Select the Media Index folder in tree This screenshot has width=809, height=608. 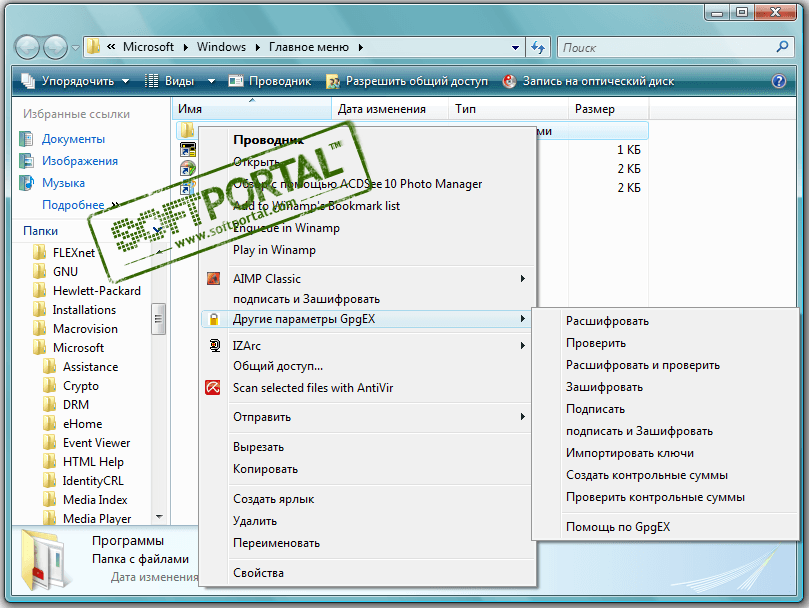(x=95, y=500)
